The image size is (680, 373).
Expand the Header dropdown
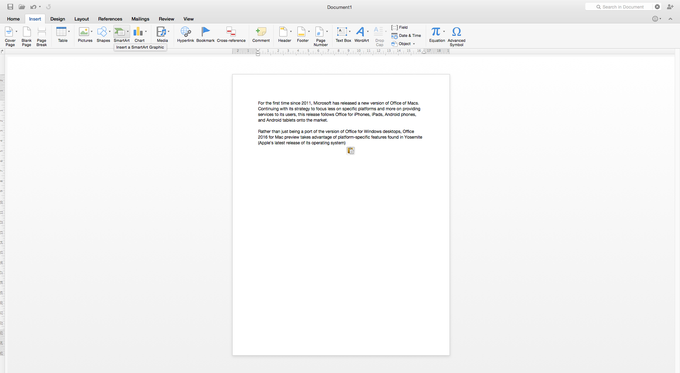tap(291, 32)
